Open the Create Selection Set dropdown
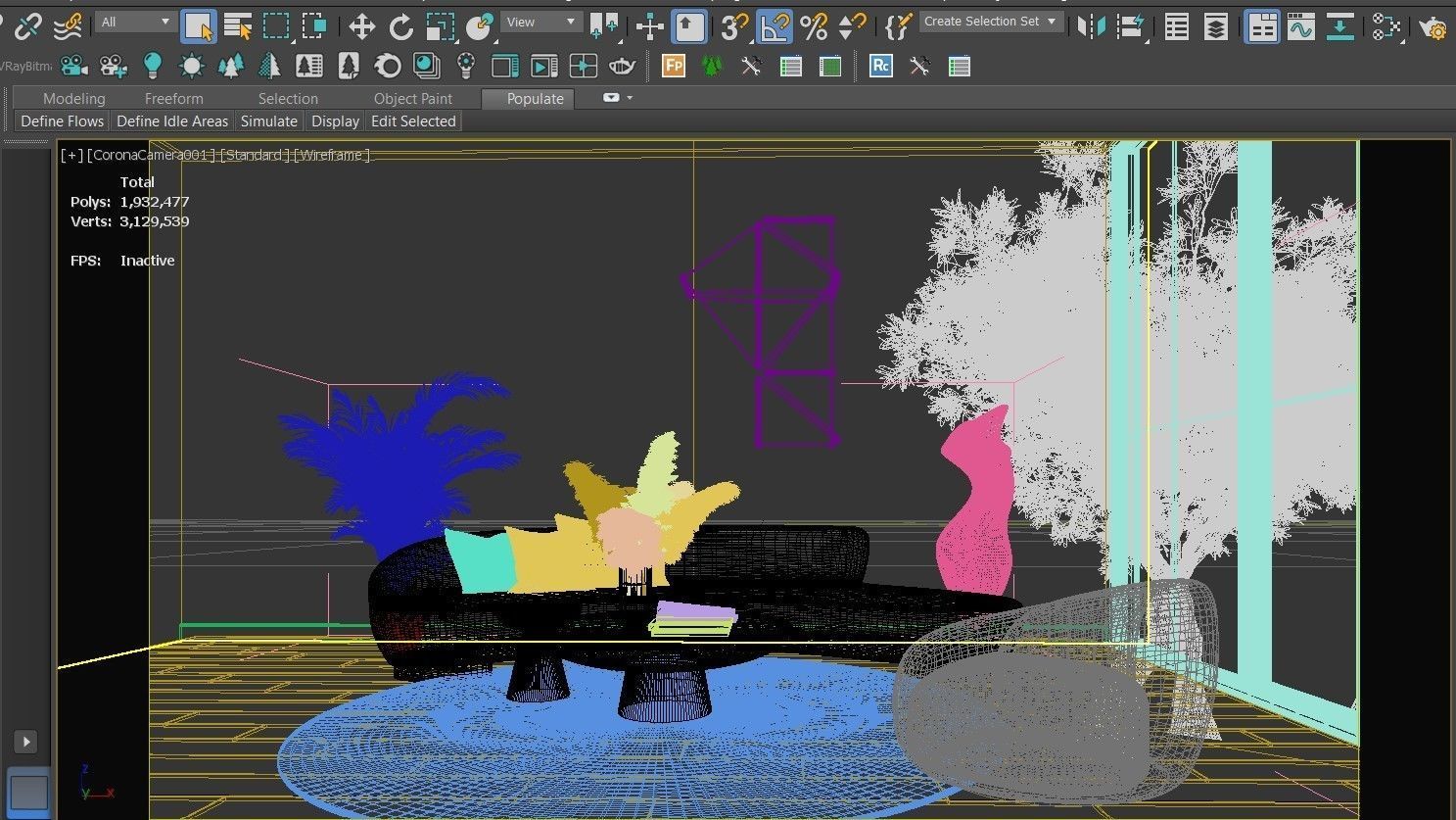Viewport: 1456px width, 820px height. pyautogui.click(x=991, y=22)
